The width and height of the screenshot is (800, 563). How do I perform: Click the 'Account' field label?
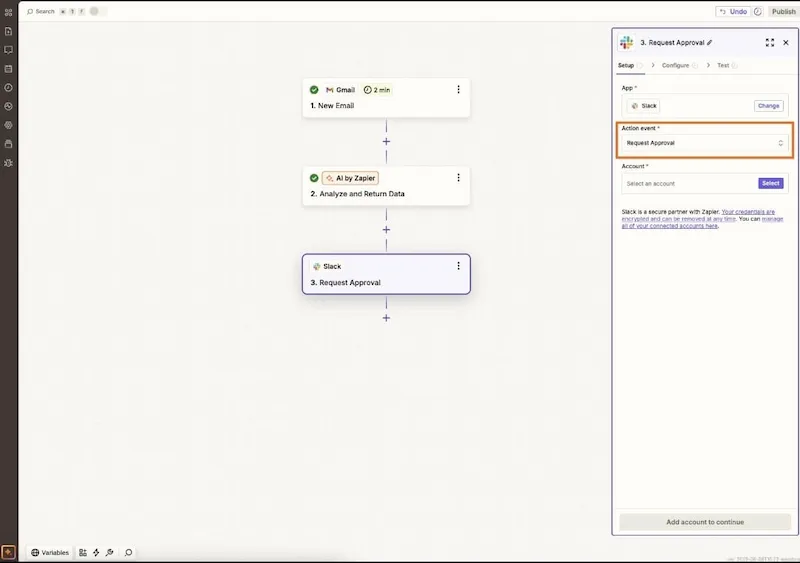pyautogui.click(x=635, y=166)
